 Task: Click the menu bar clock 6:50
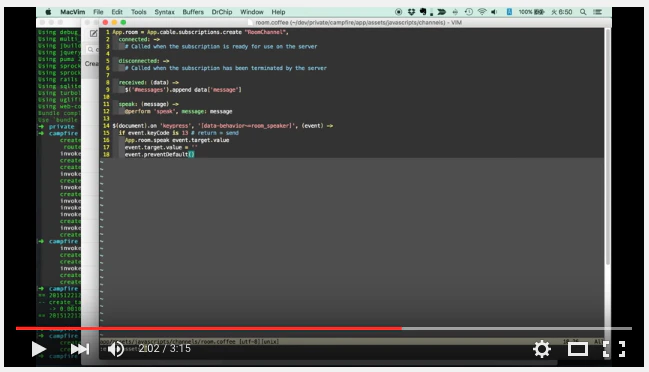coord(561,12)
